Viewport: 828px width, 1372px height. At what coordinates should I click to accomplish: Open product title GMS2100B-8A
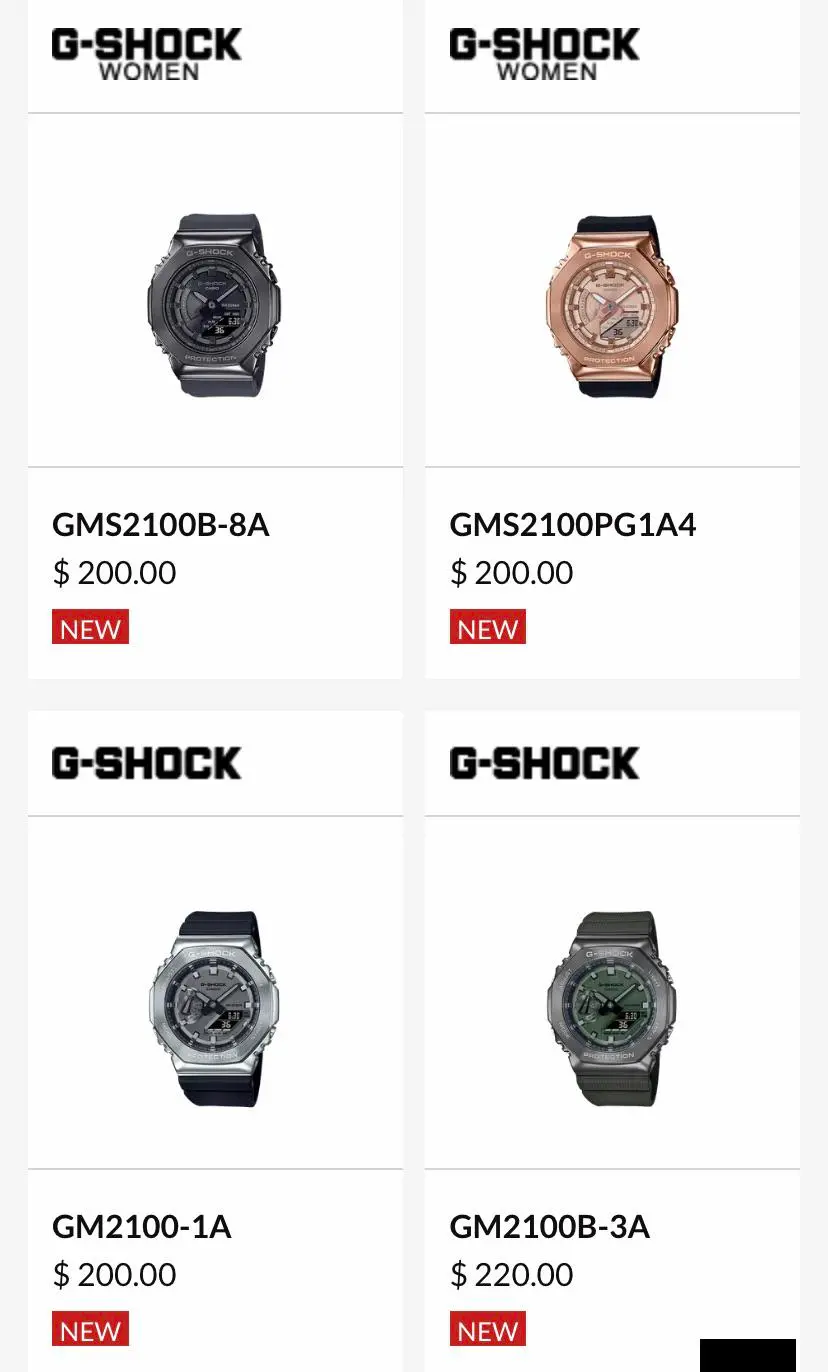click(x=161, y=524)
